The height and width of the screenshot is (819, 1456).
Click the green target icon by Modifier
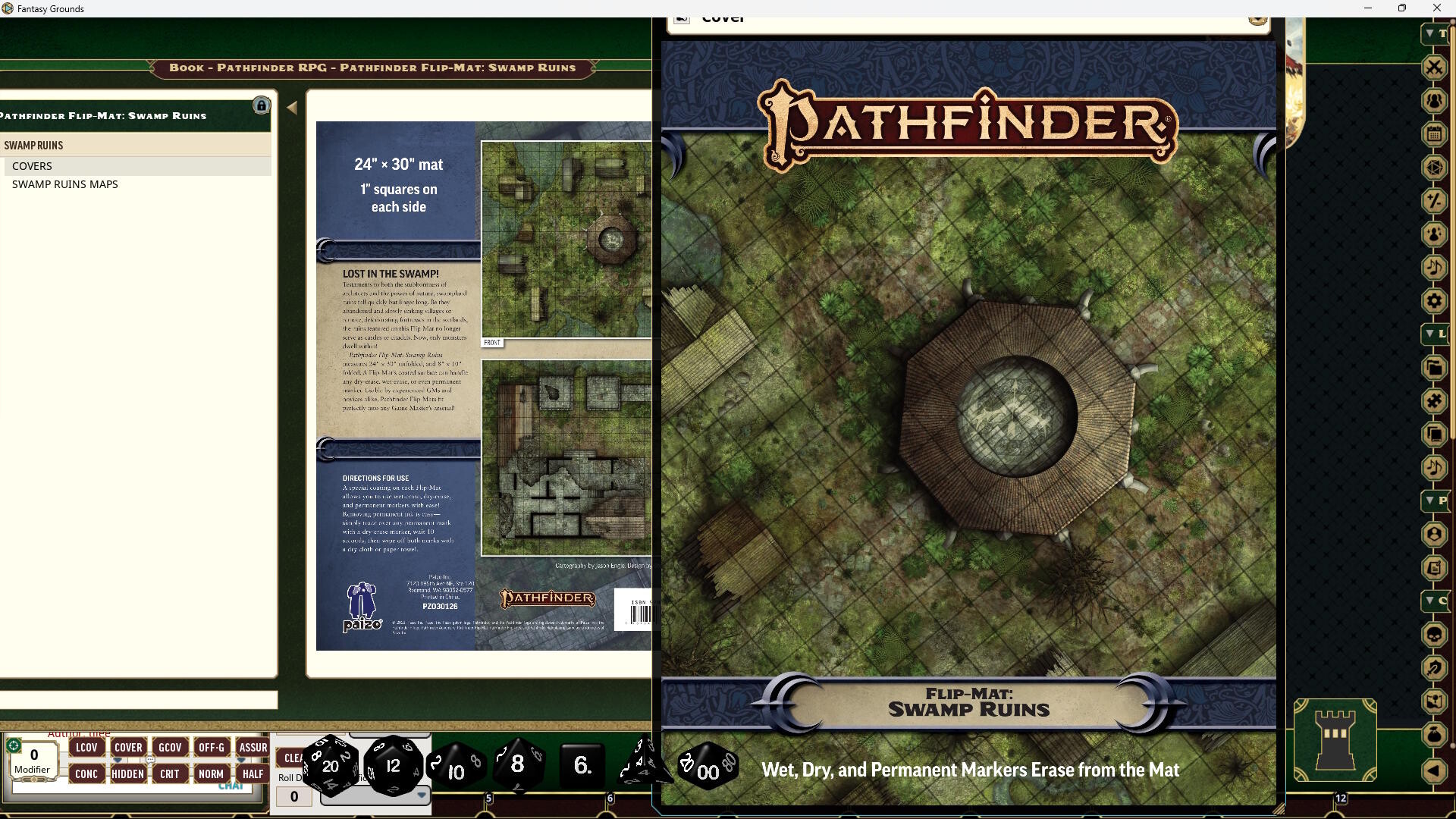13,746
